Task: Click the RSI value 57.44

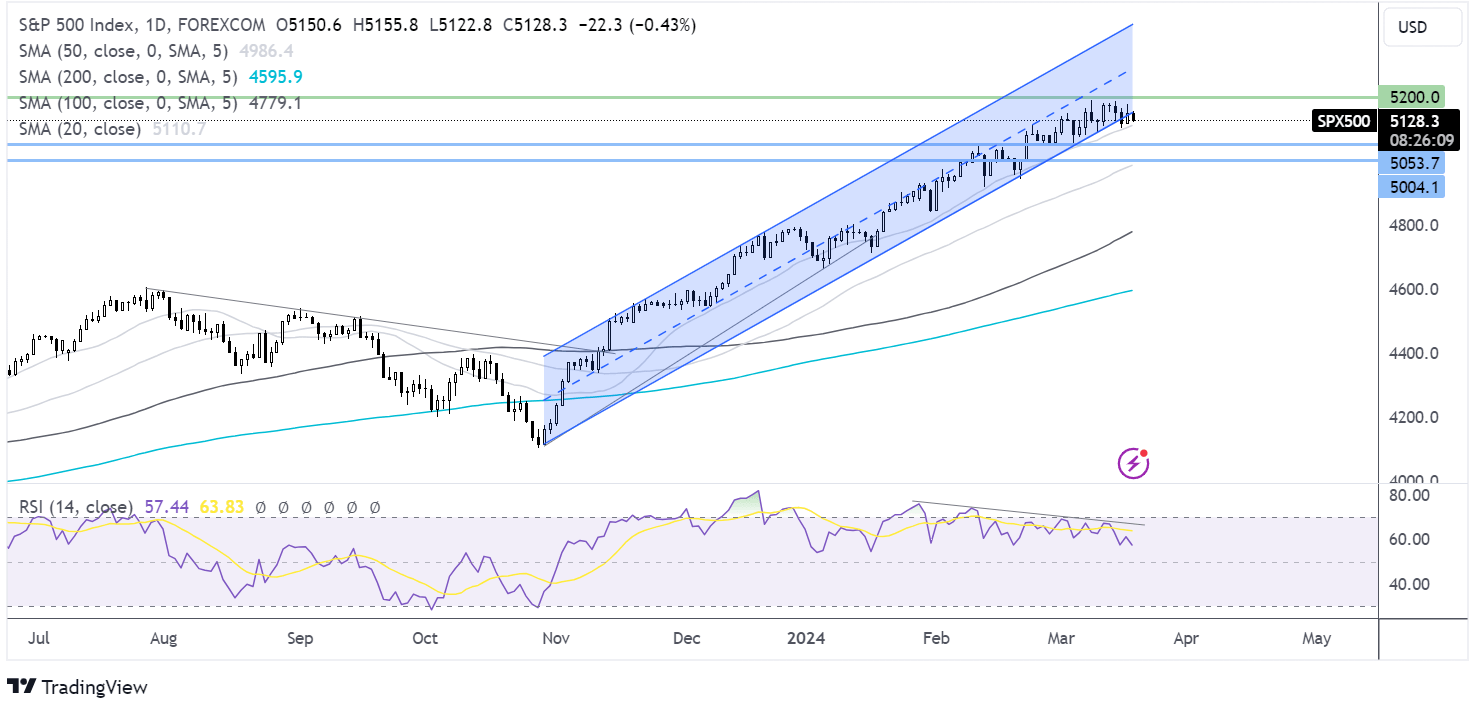Action: [x=165, y=508]
